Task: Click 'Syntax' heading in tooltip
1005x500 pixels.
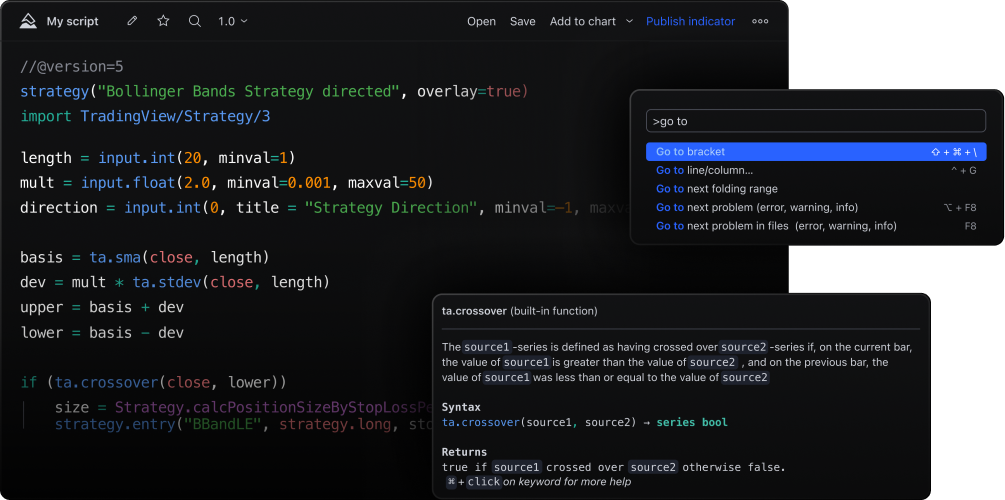Action: point(461,407)
